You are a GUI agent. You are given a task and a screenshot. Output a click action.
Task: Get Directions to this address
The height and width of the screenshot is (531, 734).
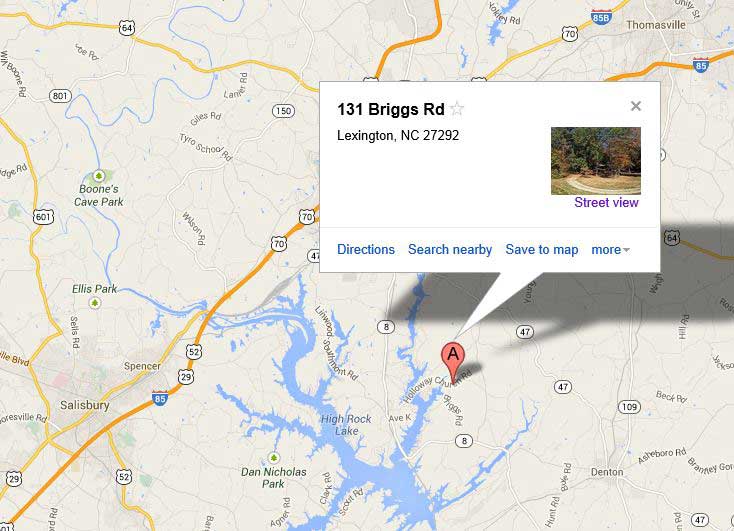pos(366,250)
